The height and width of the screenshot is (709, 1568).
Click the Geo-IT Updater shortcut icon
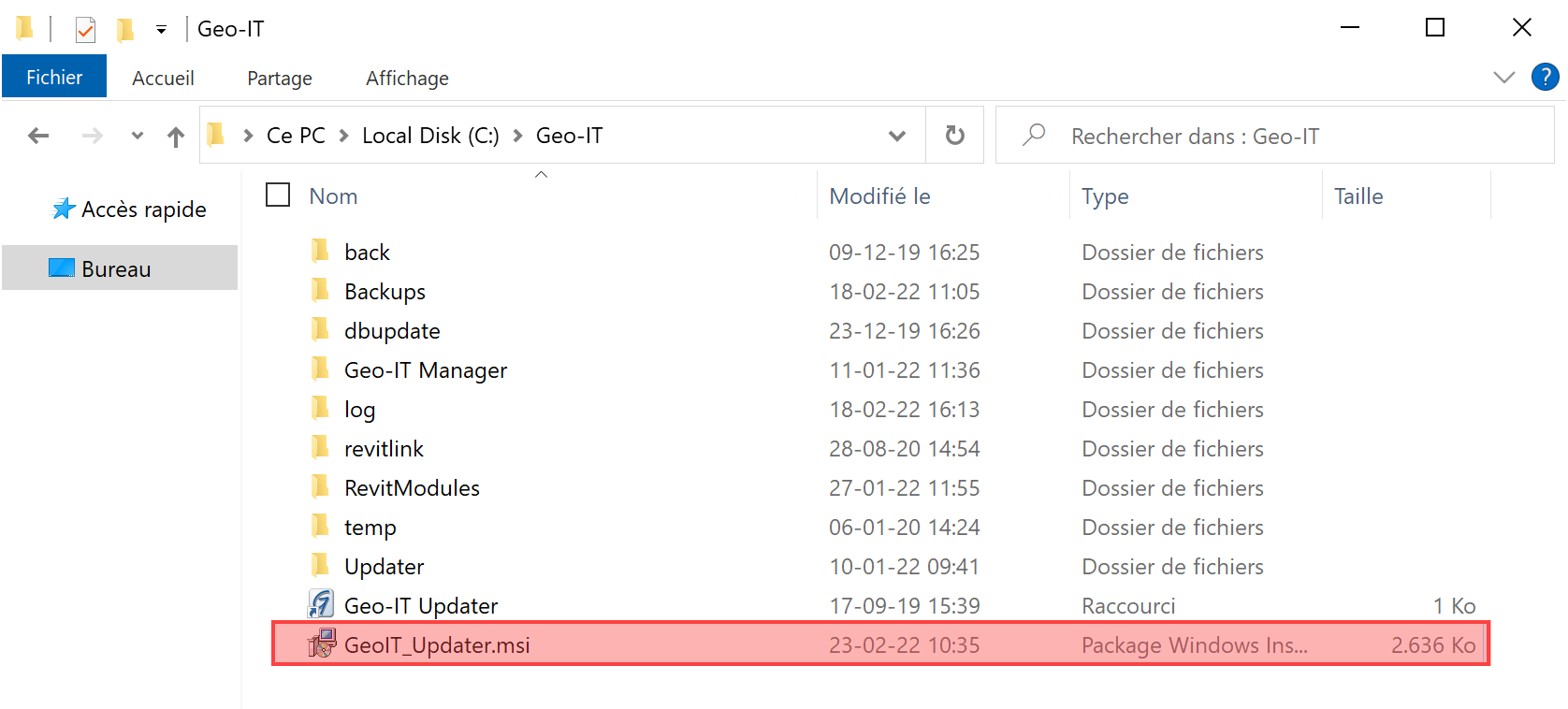pos(321,604)
